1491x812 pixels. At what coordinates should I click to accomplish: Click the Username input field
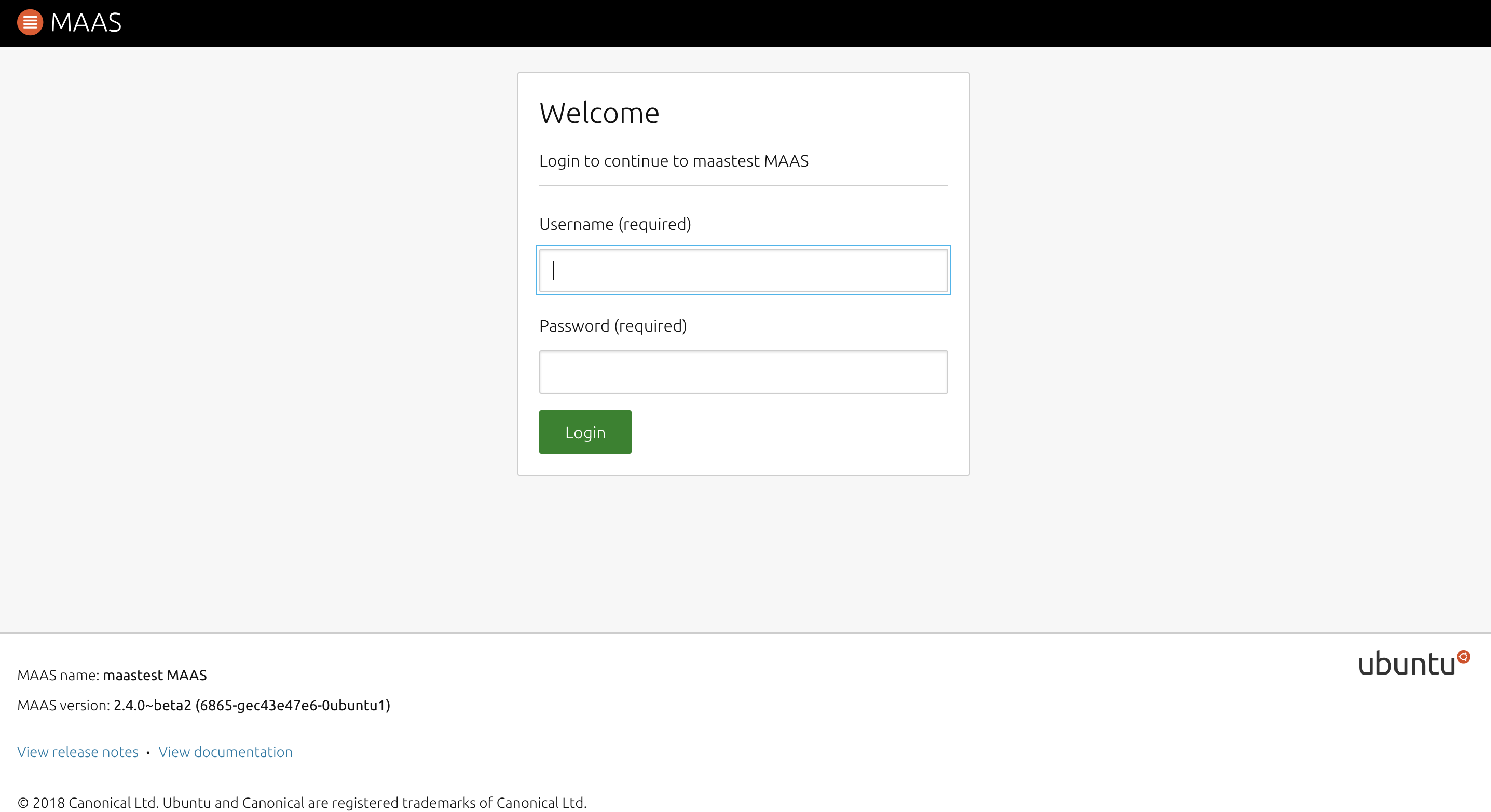coord(743,270)
